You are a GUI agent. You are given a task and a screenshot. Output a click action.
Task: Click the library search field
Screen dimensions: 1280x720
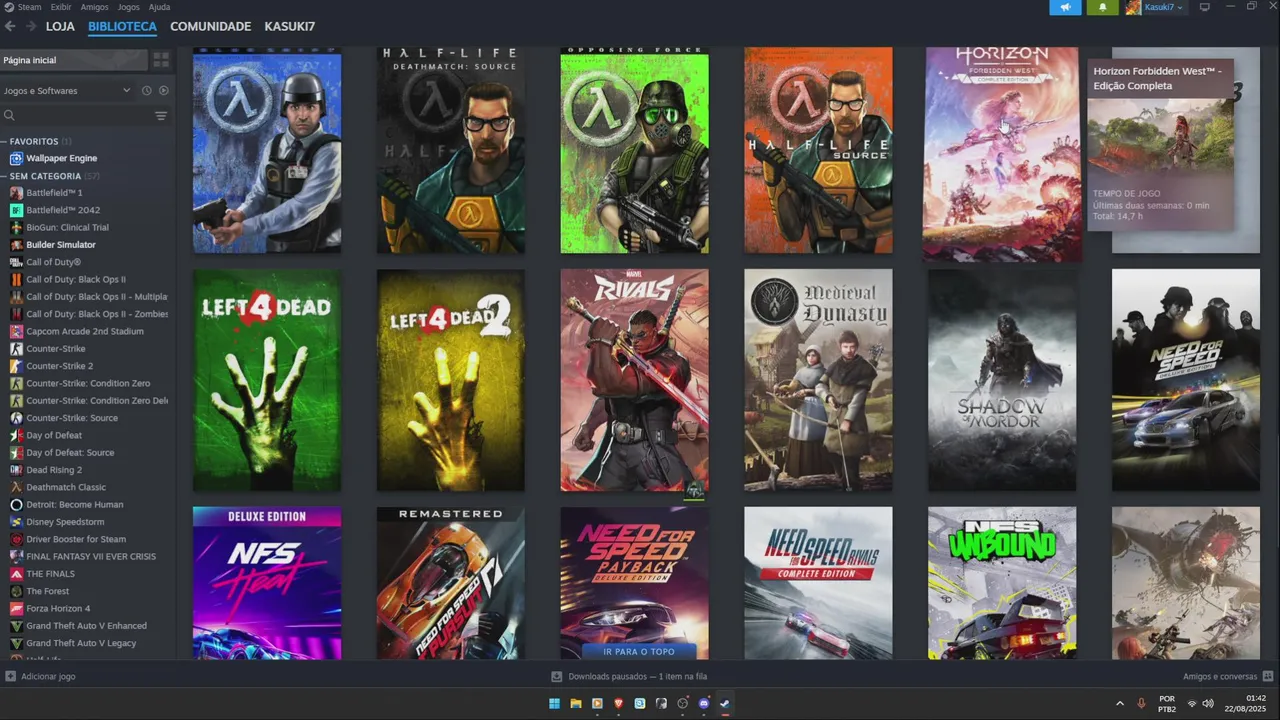tap(78, 116)
